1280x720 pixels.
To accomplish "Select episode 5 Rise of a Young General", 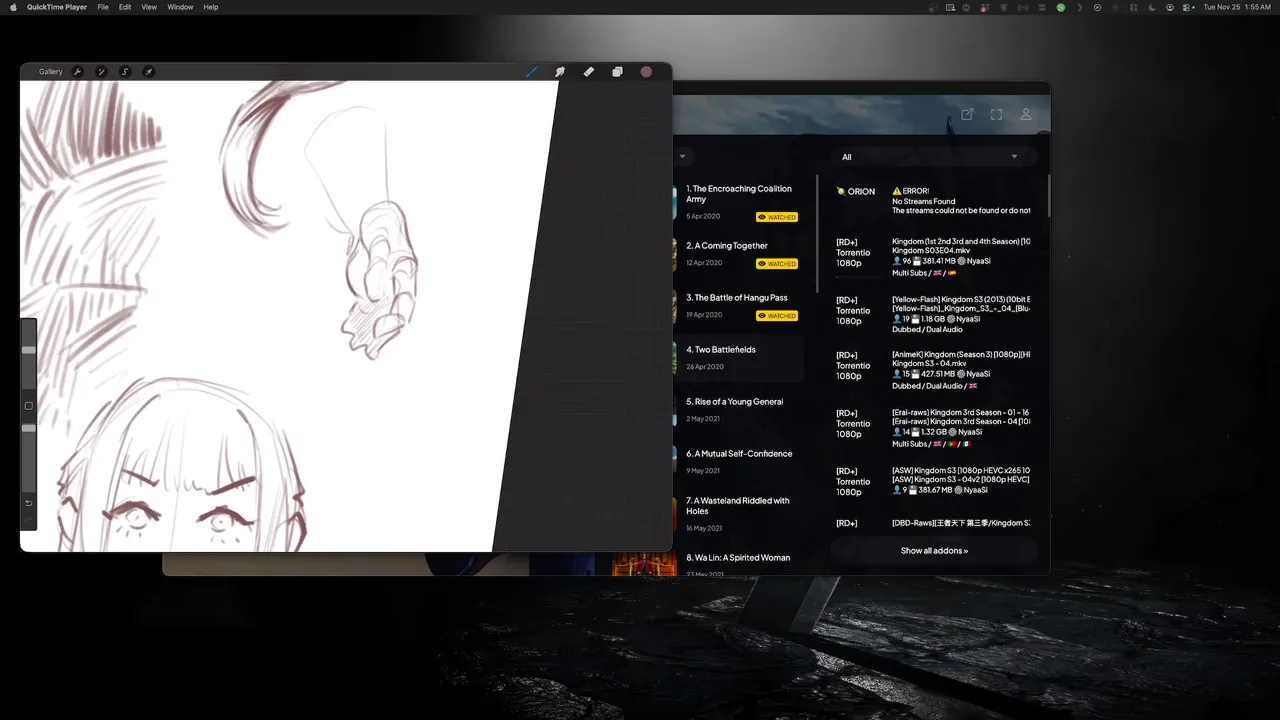I will (x=739, y=410).
